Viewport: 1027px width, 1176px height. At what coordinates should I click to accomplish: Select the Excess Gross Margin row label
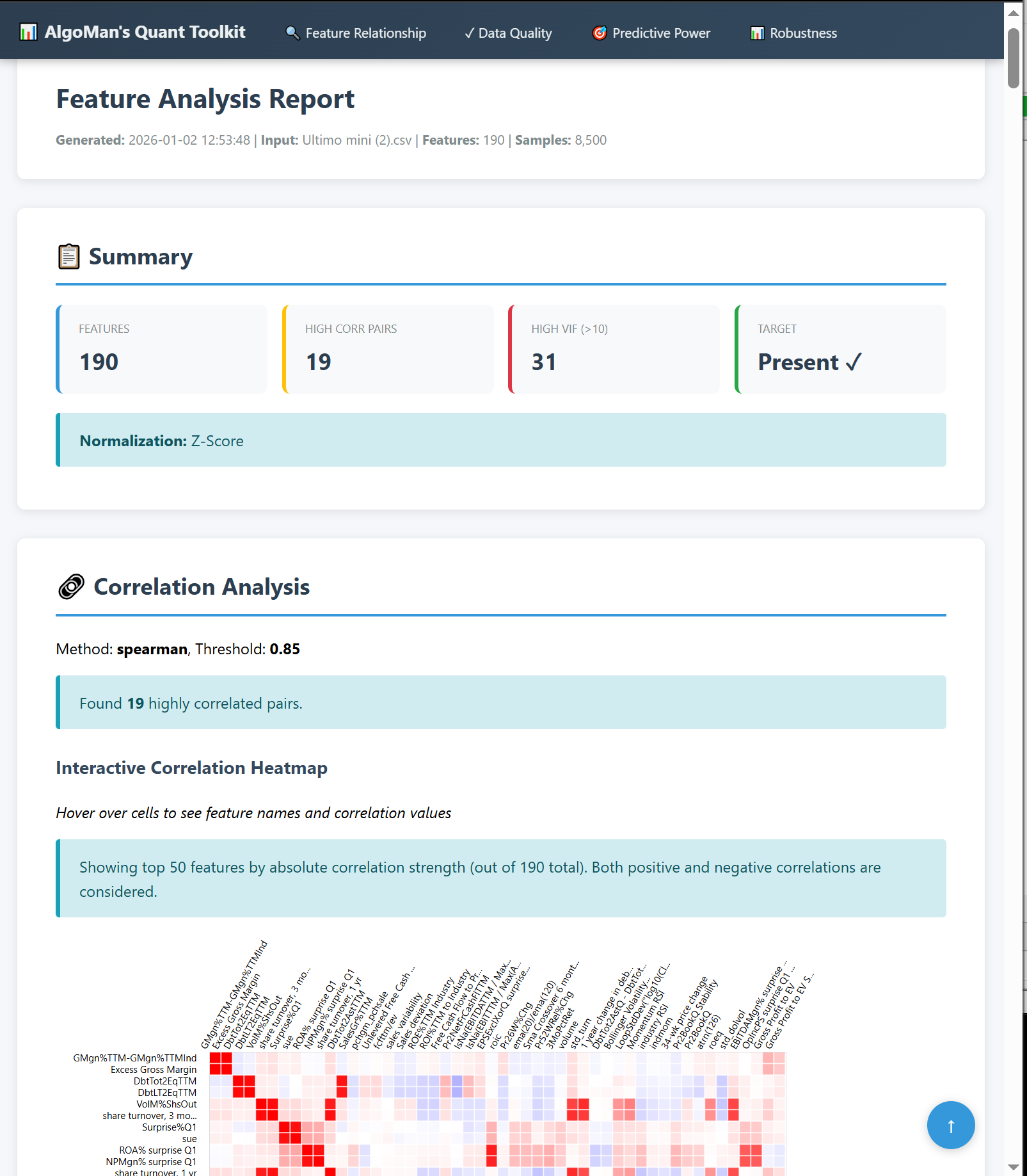154,1069
